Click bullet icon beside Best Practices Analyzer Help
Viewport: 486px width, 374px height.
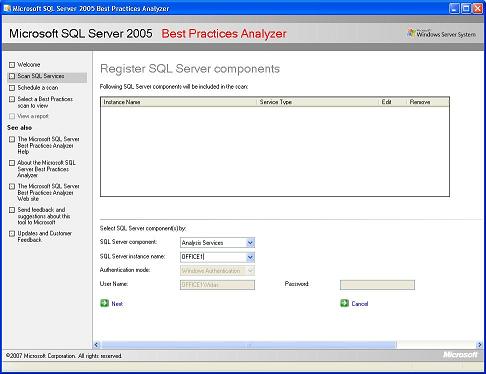pyautogui.click(x=12, y=139)
